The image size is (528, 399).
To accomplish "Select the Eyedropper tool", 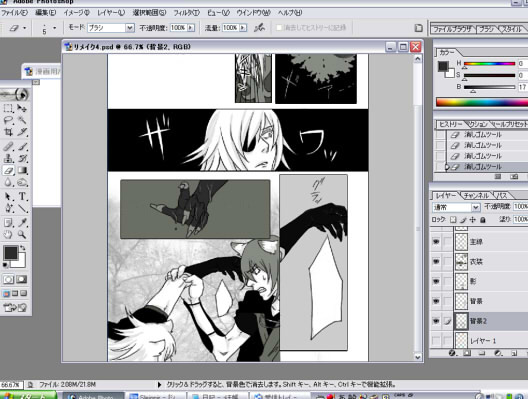I will pos(22,222).
